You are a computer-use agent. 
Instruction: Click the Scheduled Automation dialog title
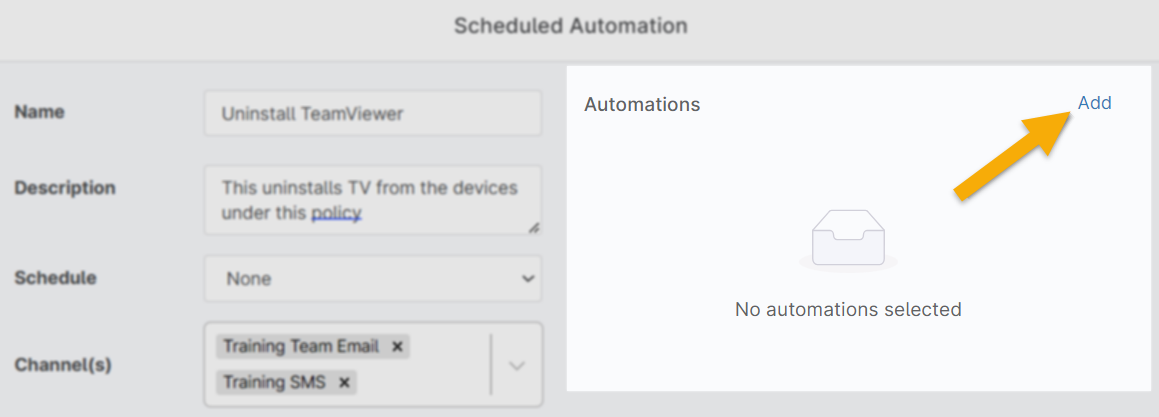570,26
